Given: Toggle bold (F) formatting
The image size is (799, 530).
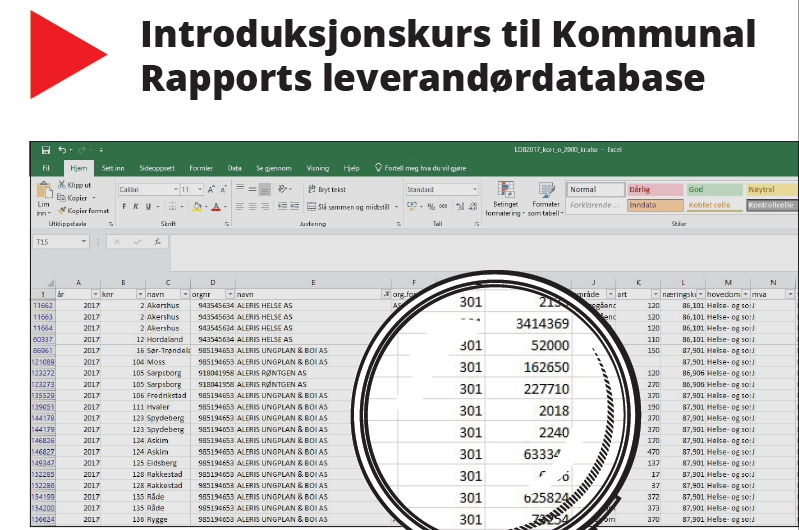Looking at the screenshot, I should coord(124,206).
